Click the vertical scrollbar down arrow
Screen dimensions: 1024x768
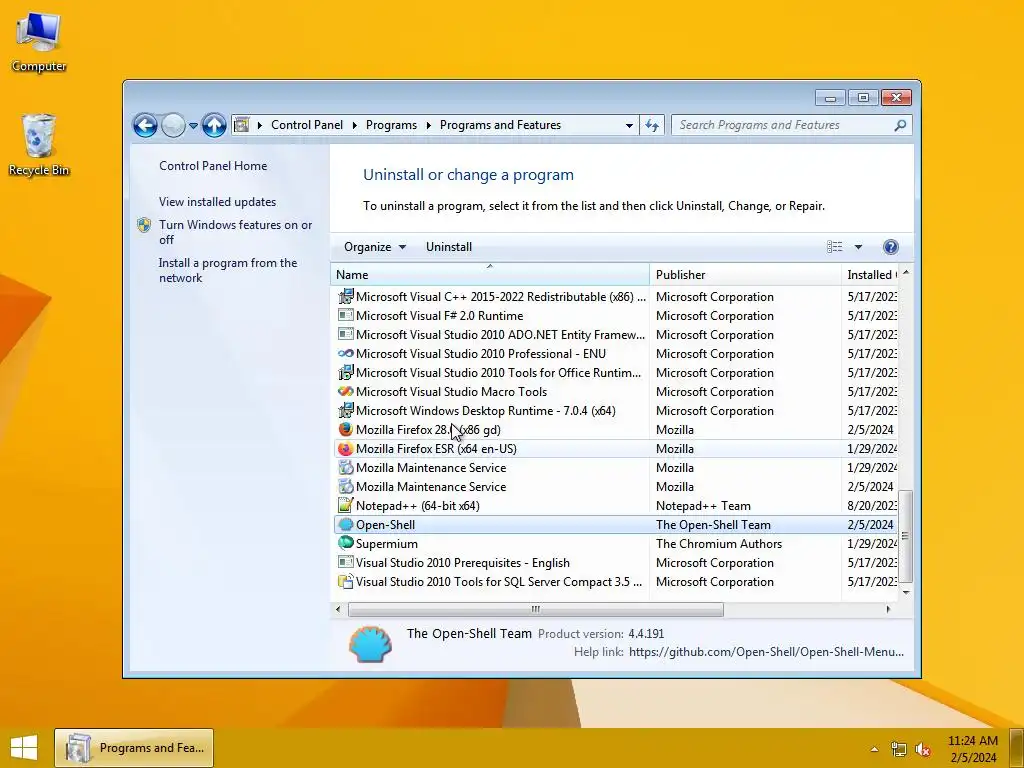pyautogui.click(x=905, y=592)
